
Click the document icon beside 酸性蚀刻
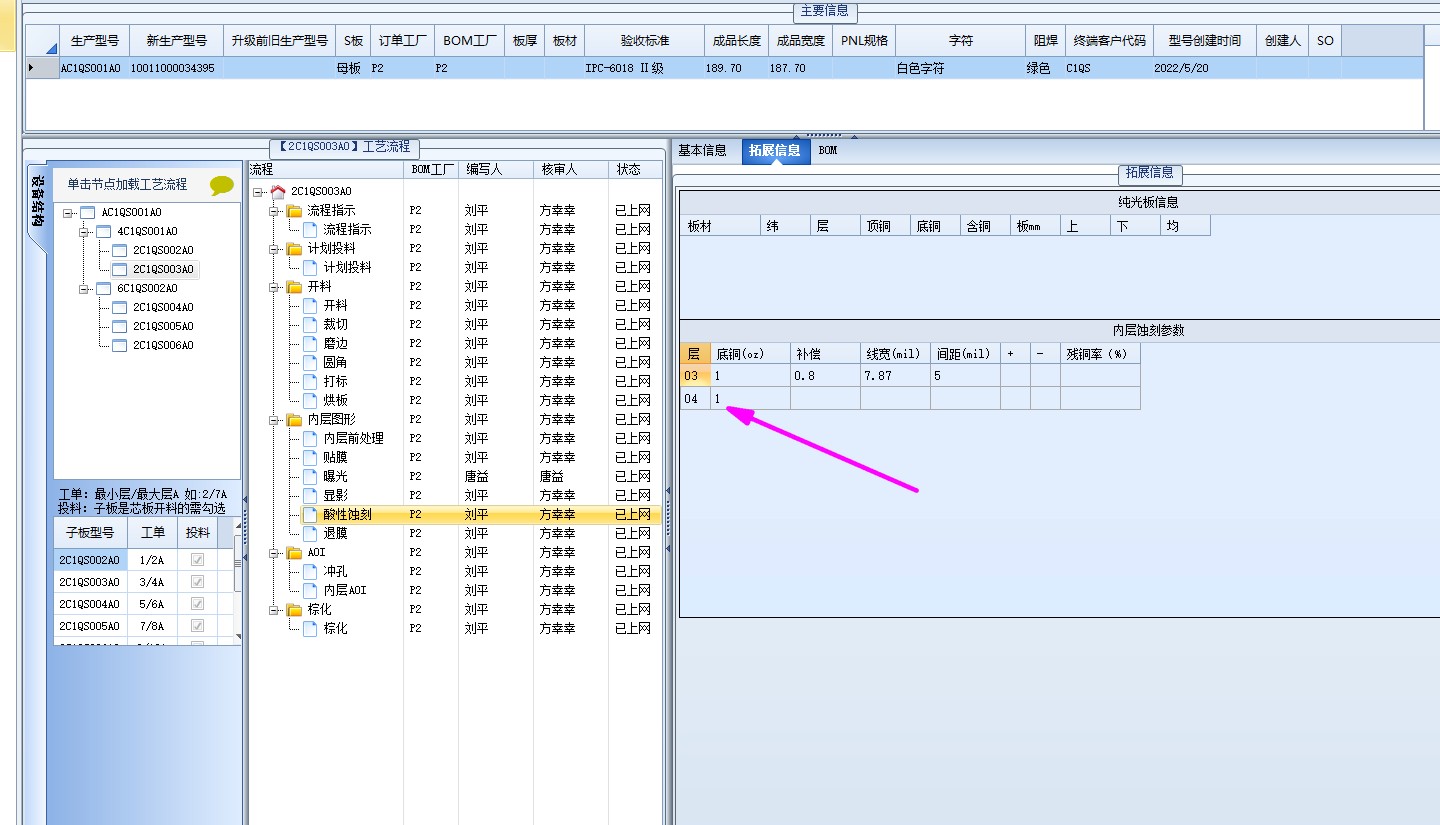pos(310,514)
